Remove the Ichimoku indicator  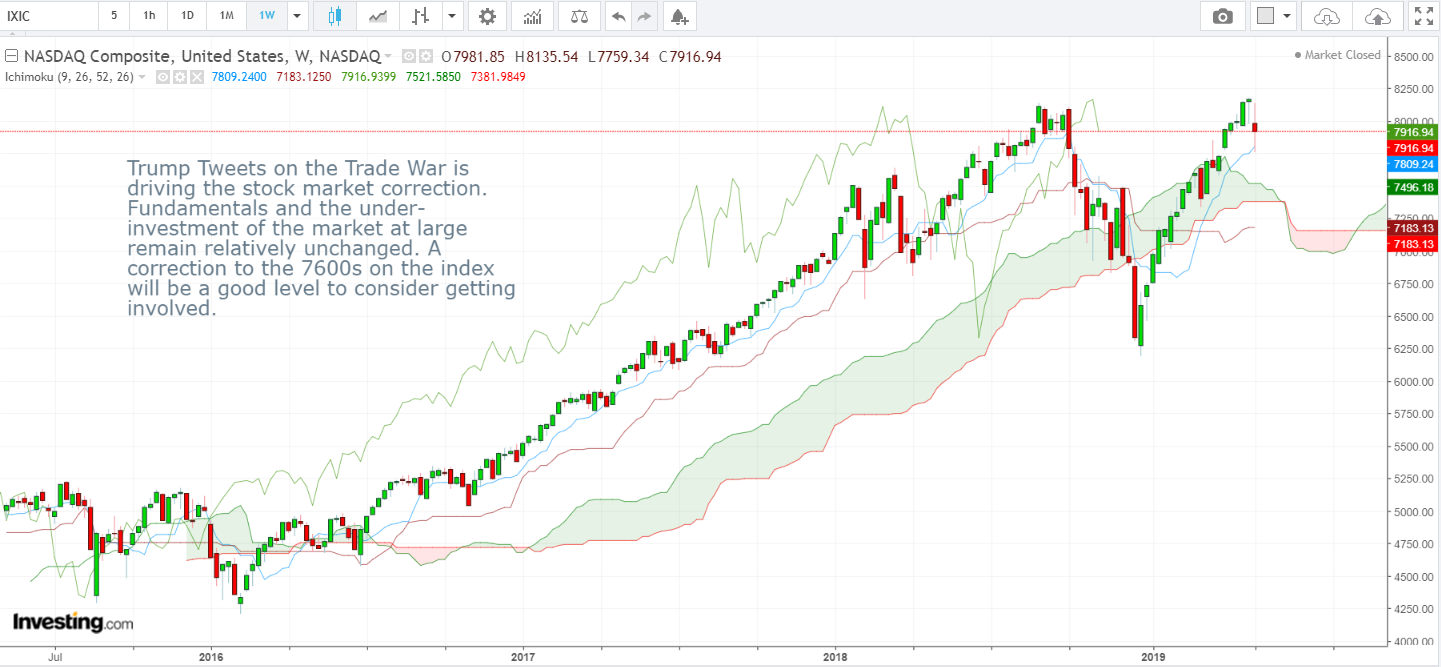point(197,77)
